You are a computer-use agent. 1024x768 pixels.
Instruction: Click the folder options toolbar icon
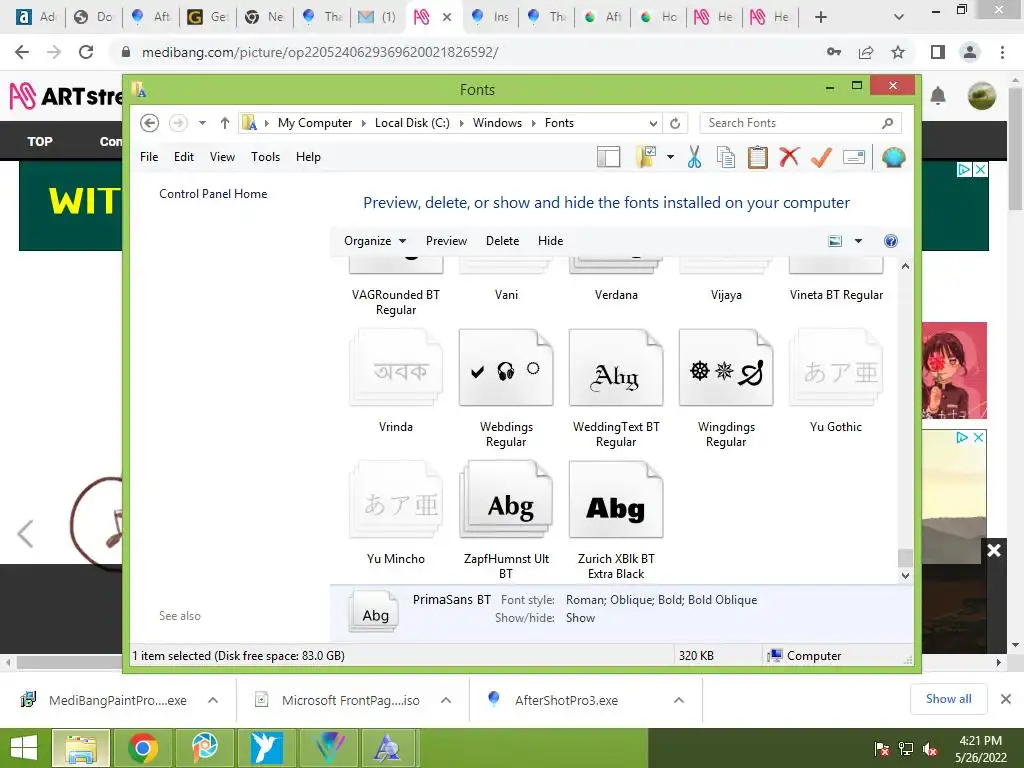[x=645, y=157]
